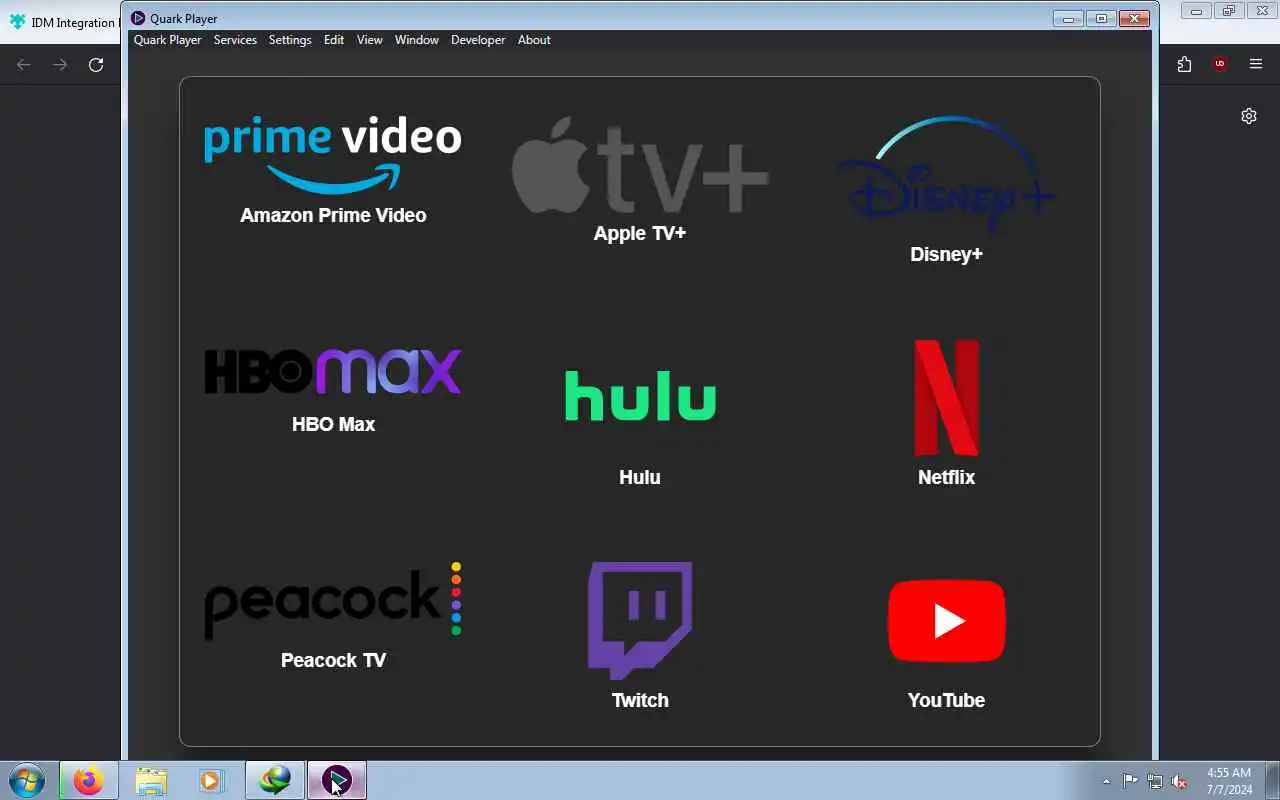Open Firefox from the taskbar
This screenshot has width=1280, height=800.
point(88,780)
